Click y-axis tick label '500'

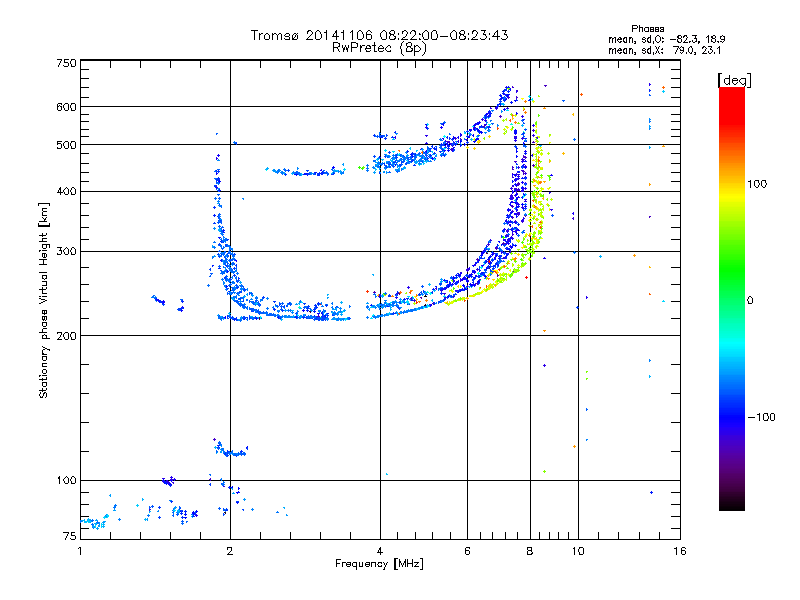point(66,145)
